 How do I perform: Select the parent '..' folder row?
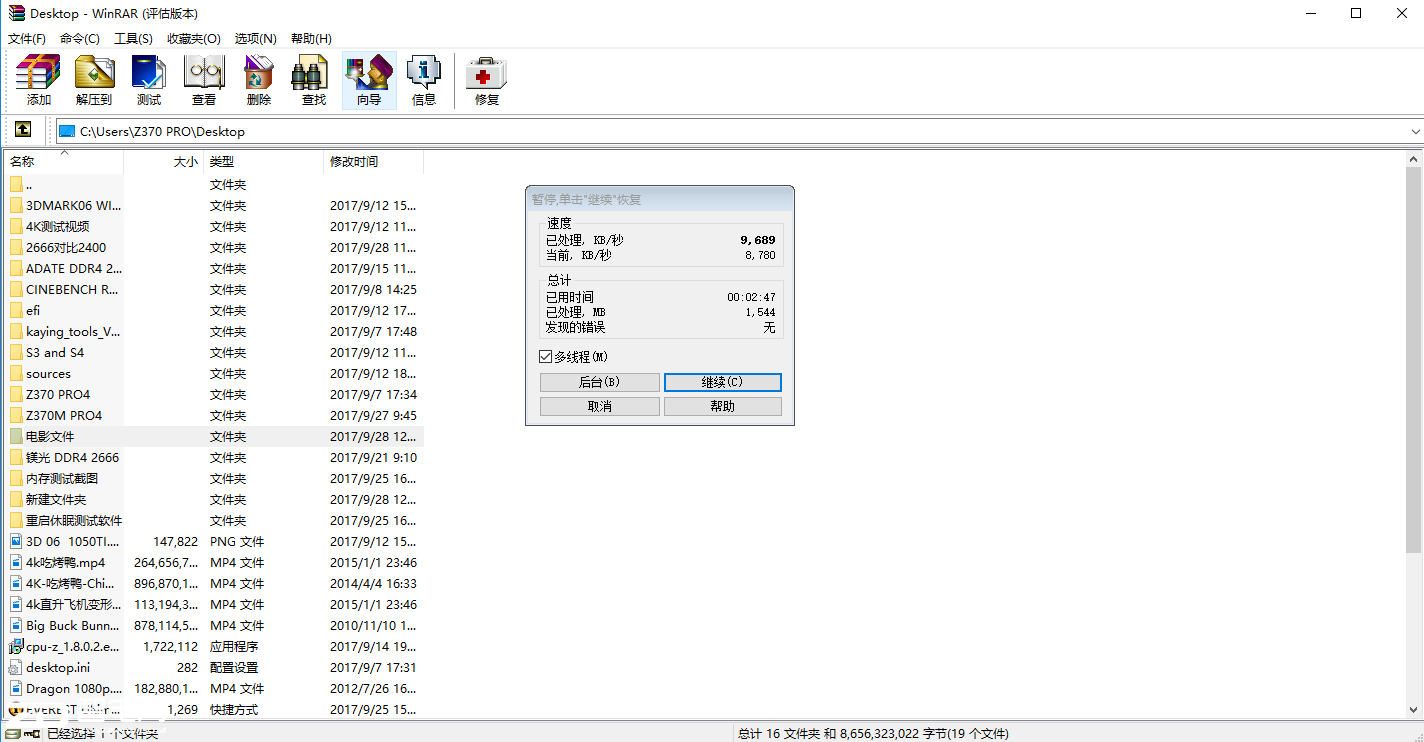pos(214,184)
